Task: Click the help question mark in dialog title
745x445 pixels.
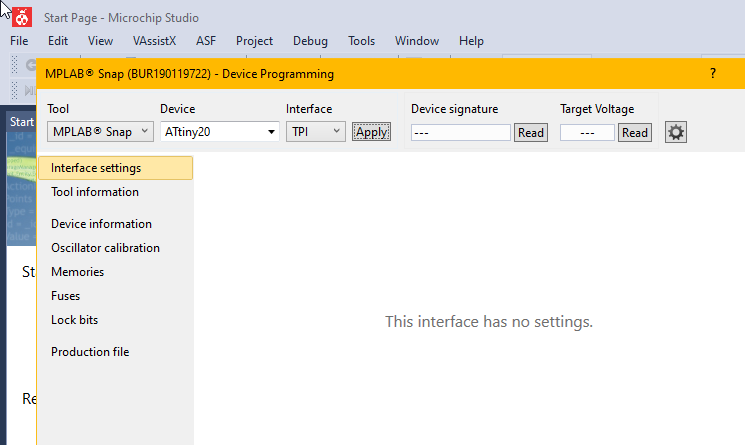Action: [713, 73]
